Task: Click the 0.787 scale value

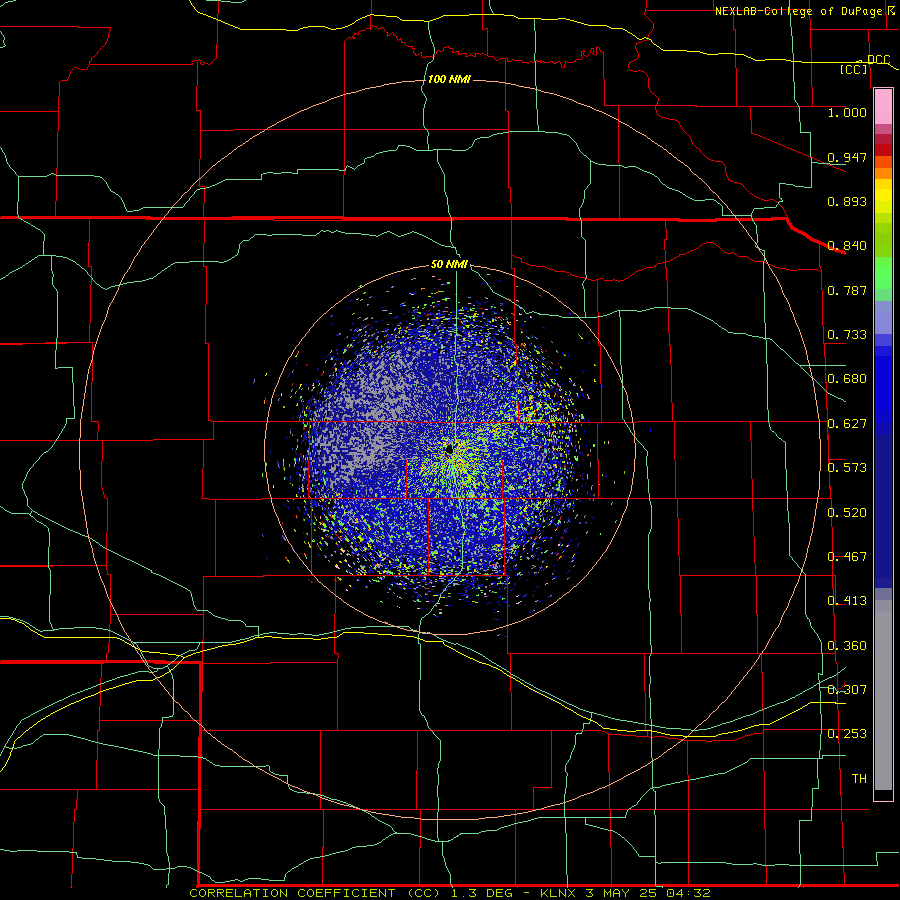Action: point(847,290)
